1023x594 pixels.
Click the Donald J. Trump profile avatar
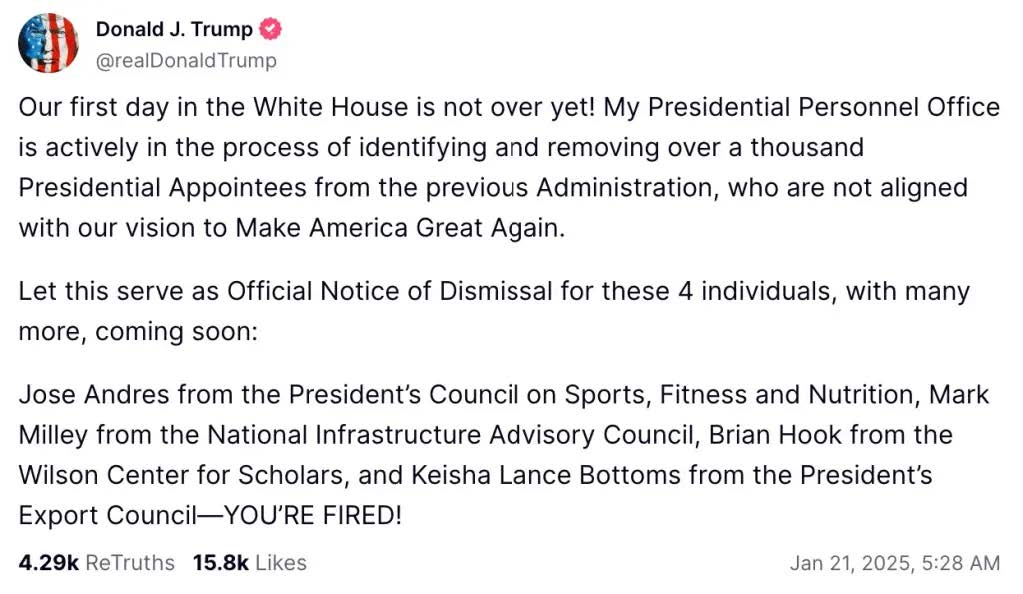point(48,44)
